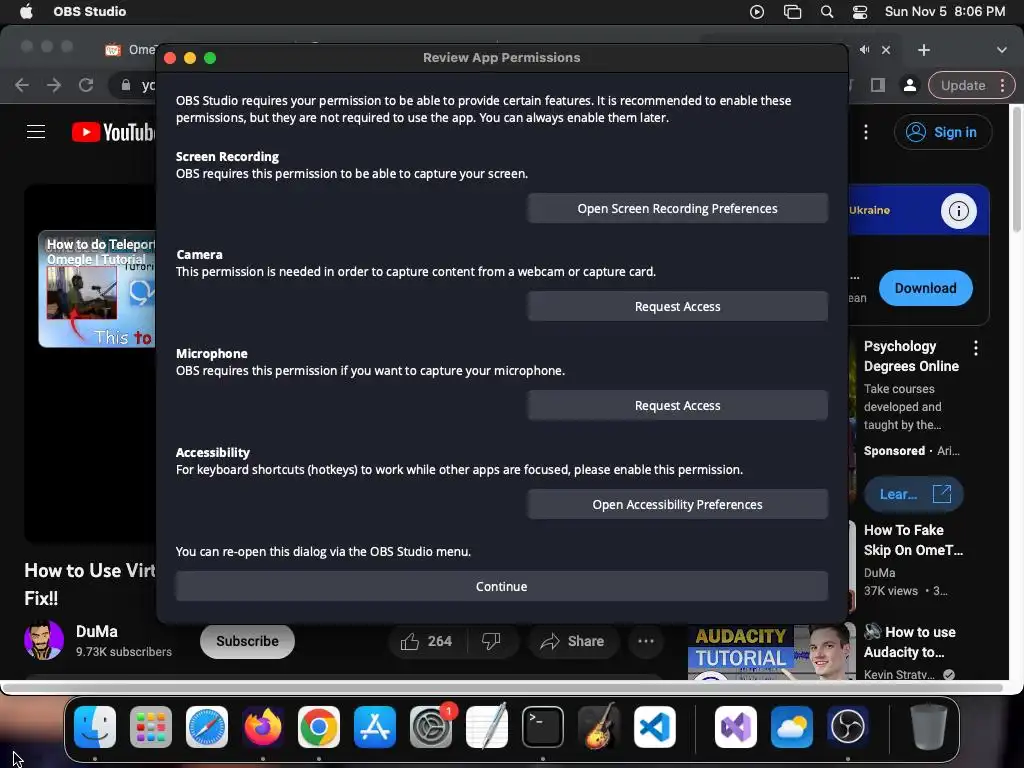Click Continue in permissions dialog
This screenshot has width=1024, height=768.
click(x=502, y=586)
